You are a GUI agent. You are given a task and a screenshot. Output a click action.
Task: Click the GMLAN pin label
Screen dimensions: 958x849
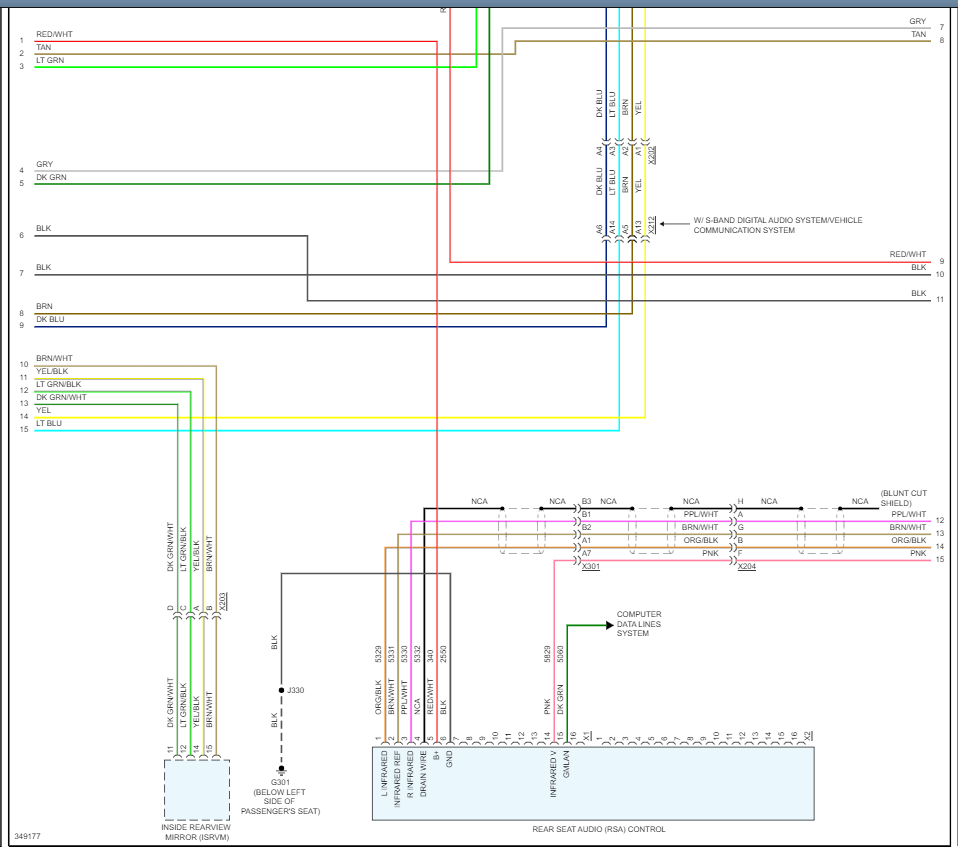click(566, 764)
